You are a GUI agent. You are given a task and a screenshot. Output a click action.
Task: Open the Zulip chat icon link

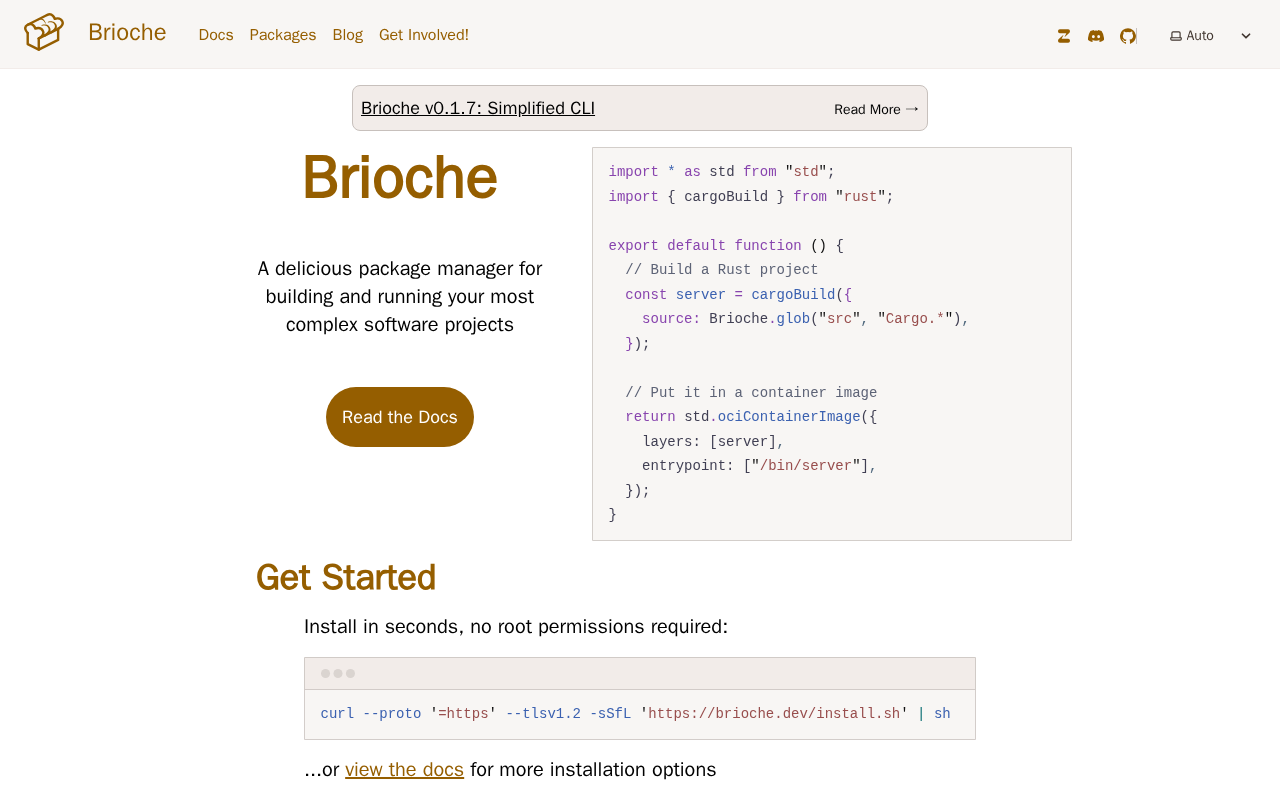[x=1064, y=36]
